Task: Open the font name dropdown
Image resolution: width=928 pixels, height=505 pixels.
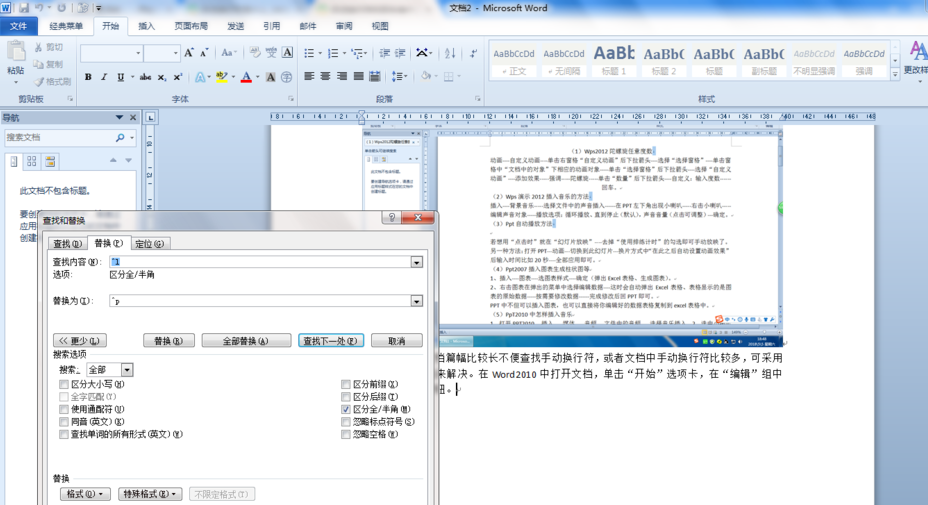Action: (x=138, y=53)
